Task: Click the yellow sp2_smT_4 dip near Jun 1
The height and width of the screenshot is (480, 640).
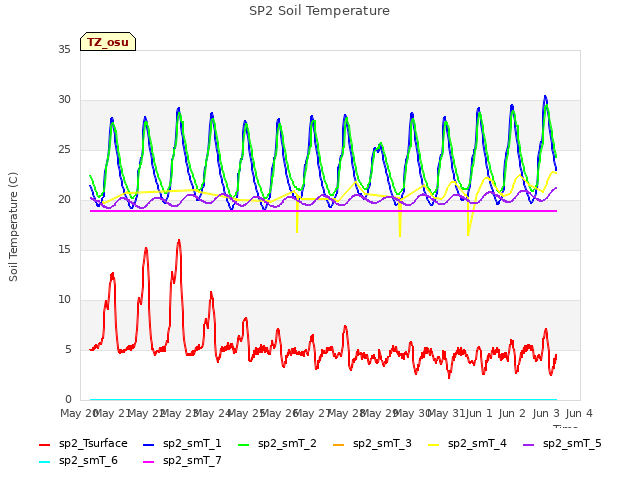Action: pyautogui.click(x=468, y=234)
